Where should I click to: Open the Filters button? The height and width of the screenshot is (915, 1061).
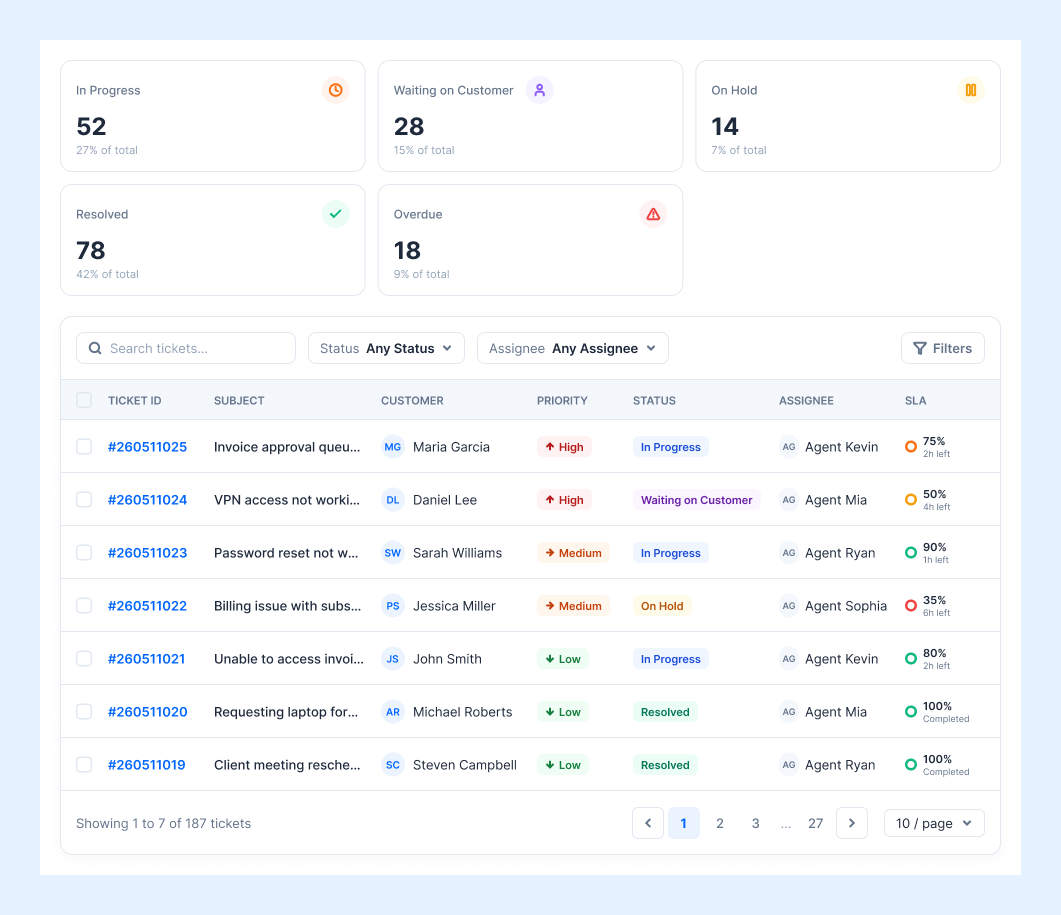coord(943,348)
